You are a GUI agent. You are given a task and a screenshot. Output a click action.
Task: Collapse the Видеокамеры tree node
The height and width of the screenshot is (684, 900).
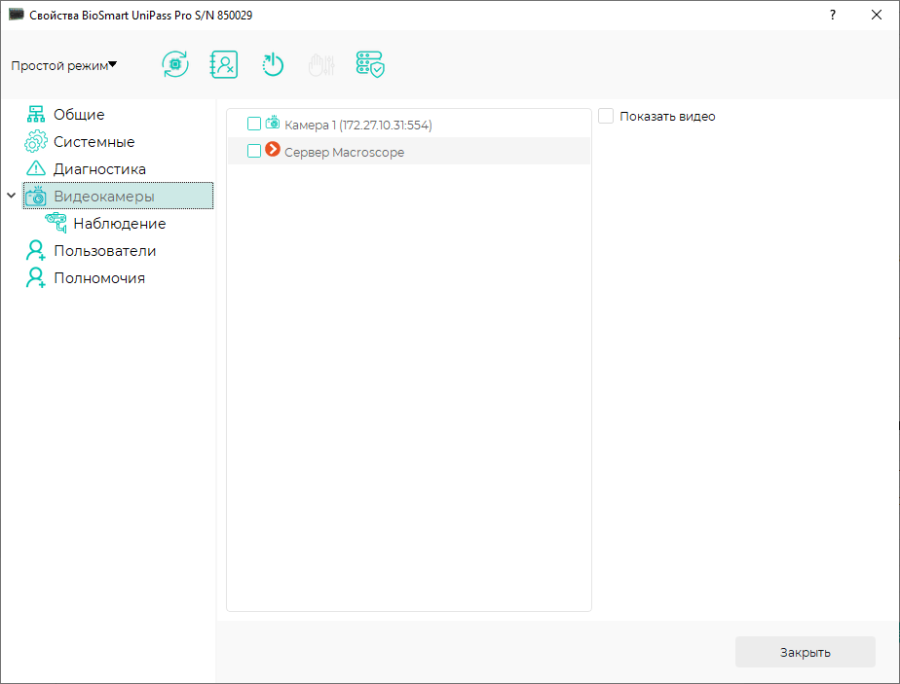(11, 196)
